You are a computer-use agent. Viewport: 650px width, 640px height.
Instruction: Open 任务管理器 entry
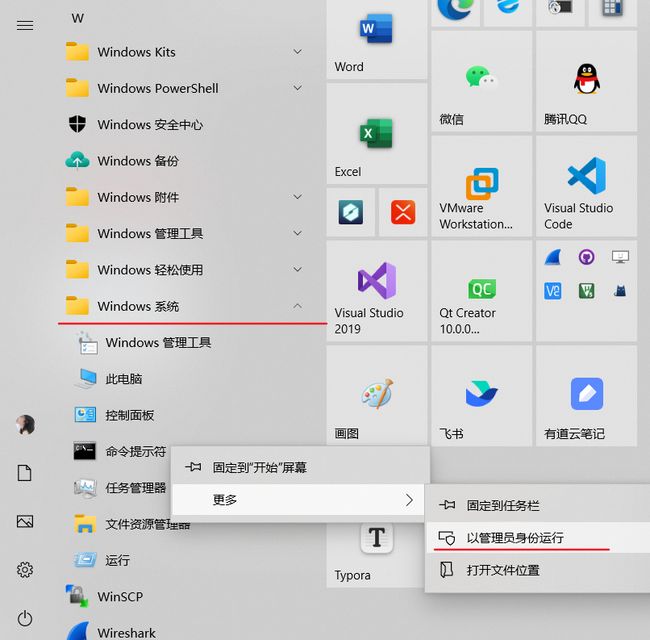119,487
